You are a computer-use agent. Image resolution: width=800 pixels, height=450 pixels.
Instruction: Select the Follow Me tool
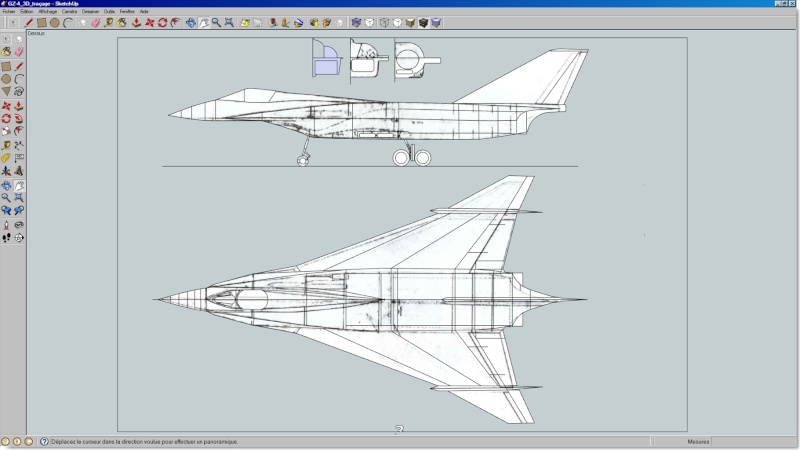pos(19,118)
